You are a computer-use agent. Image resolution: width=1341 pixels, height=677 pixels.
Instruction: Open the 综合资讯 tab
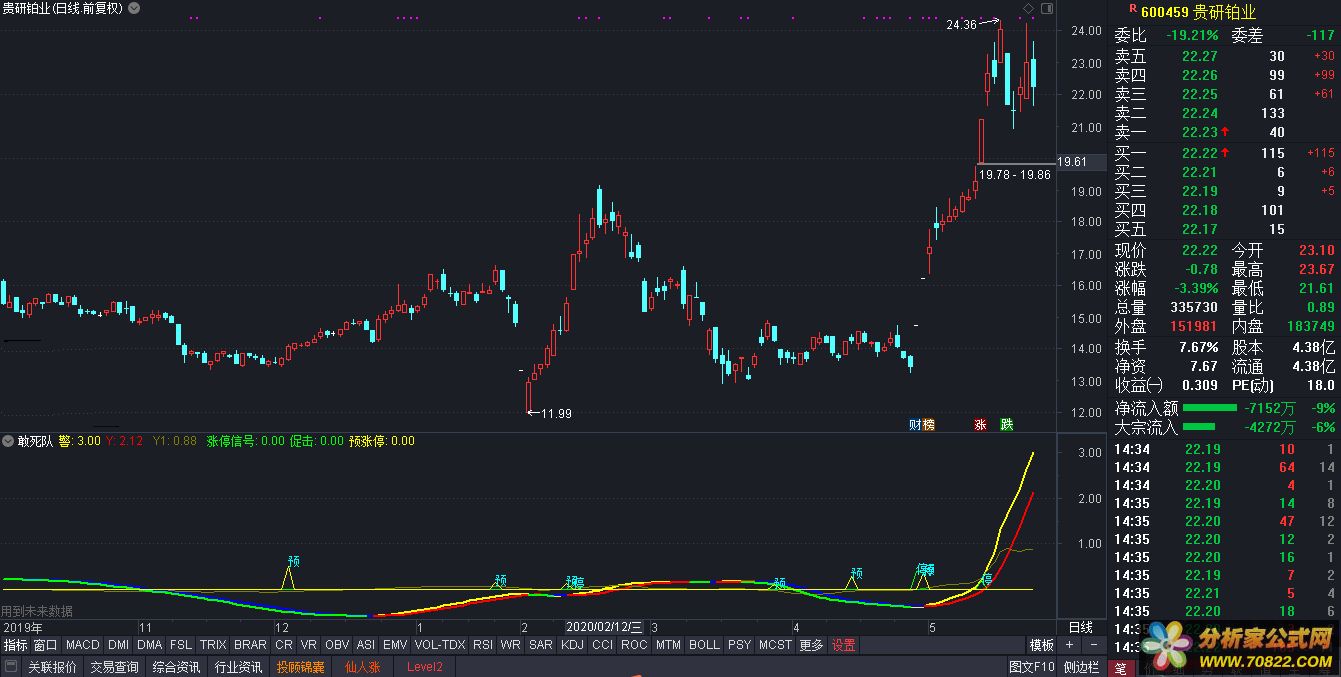(x=176, y=667)
